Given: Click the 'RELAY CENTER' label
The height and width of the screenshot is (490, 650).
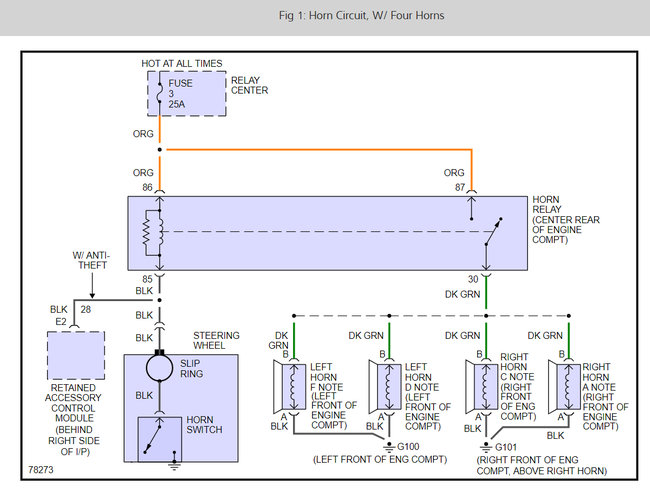Looking at the screenshot, I should tap(249, 85).
